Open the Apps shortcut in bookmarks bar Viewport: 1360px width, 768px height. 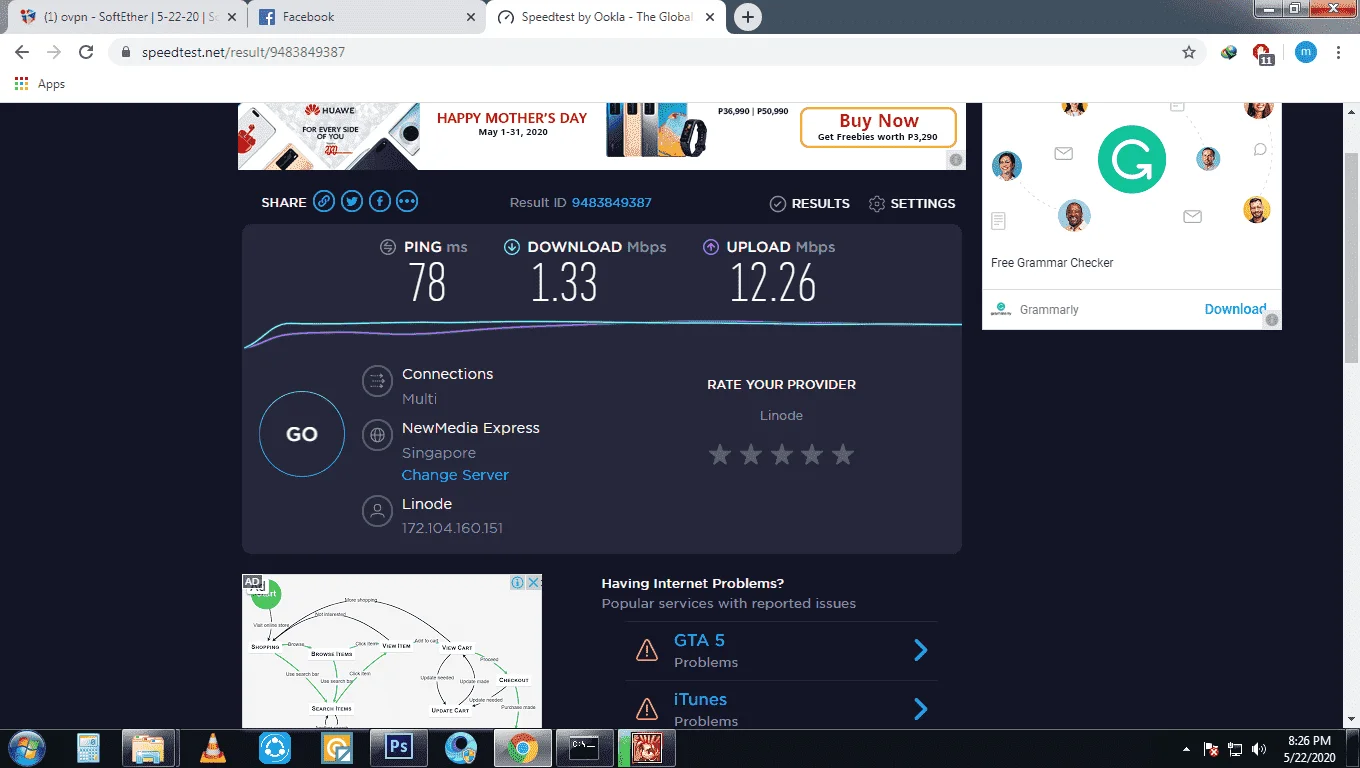click(x=40, y=84)
